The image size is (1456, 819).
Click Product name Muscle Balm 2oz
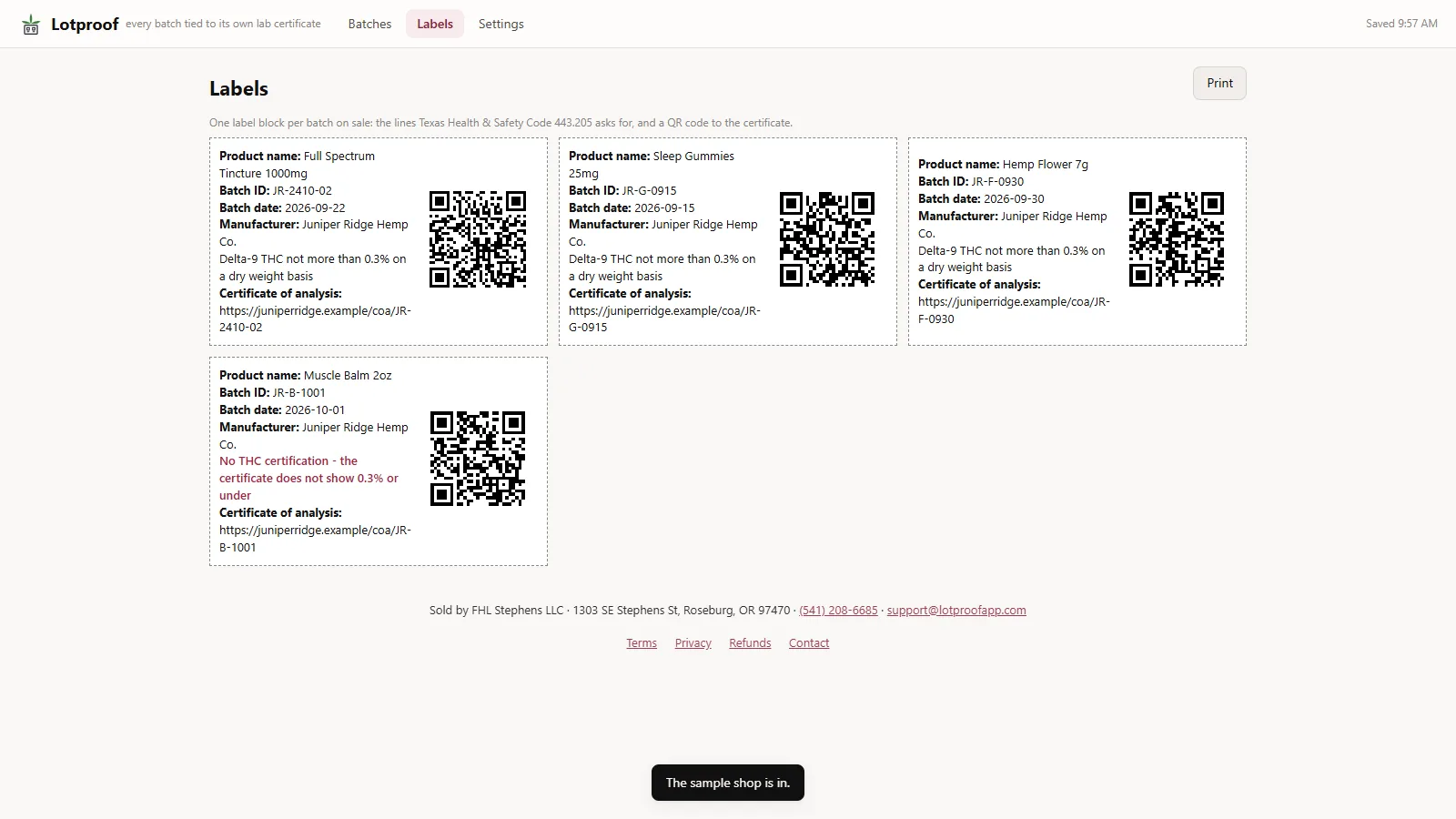(306, 375)
